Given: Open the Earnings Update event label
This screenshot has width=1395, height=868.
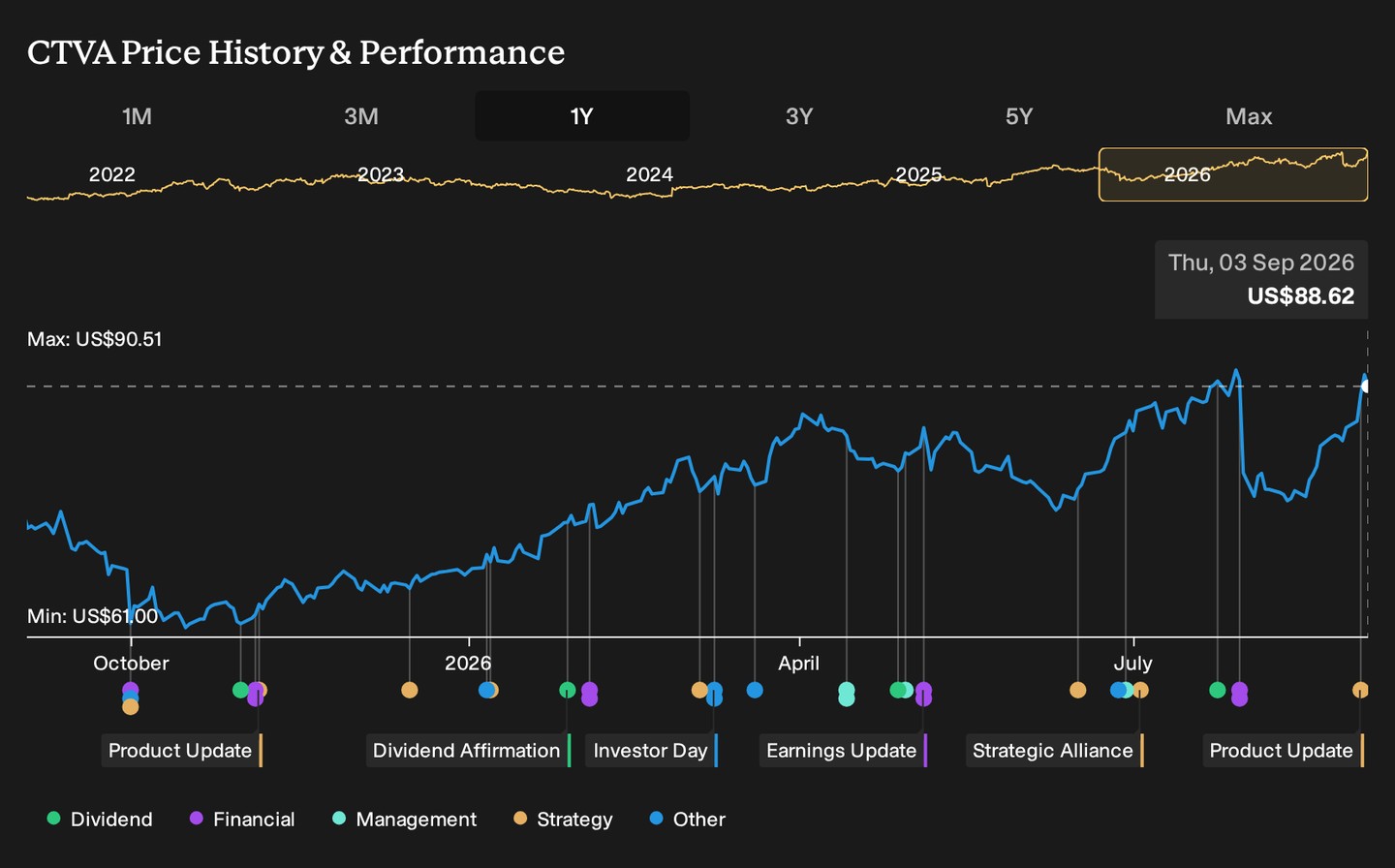Looking at the screenshot, I should coord(843,751).
